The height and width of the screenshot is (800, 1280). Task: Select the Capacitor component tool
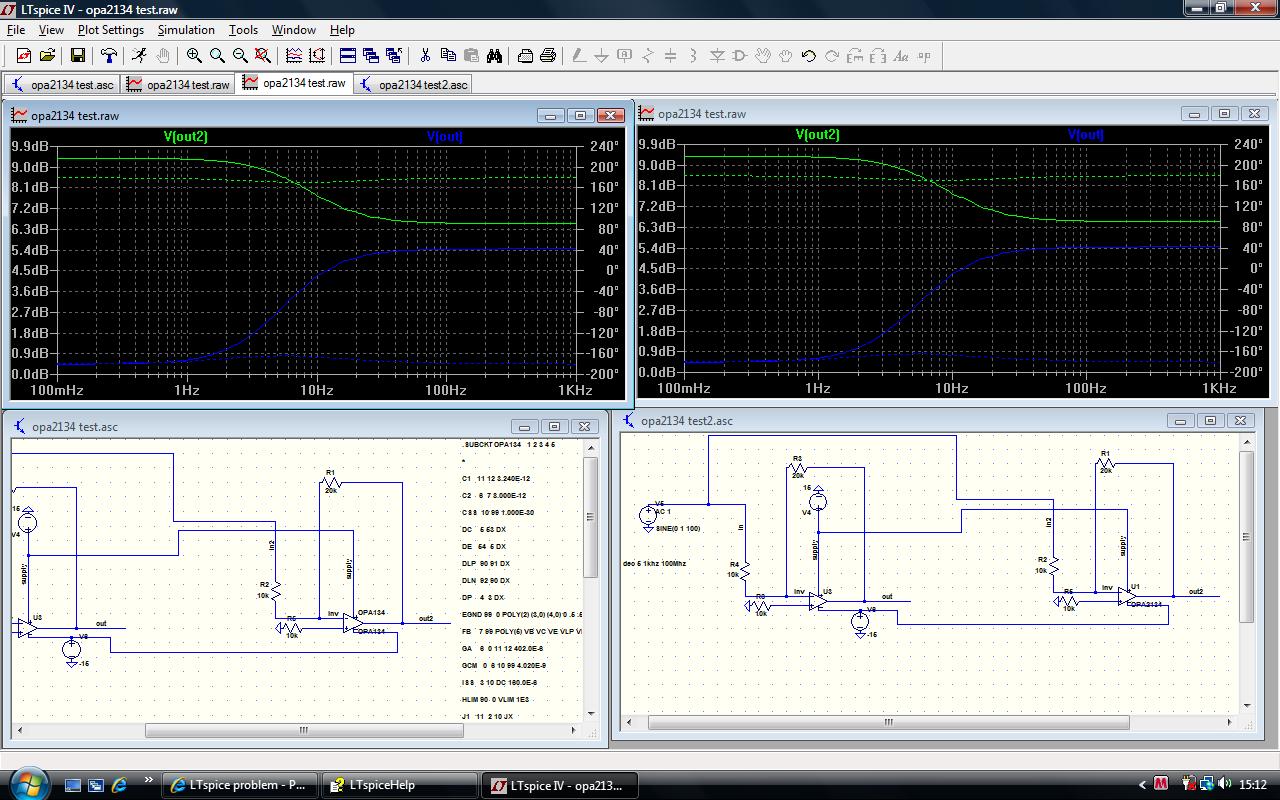pyautogui.click(x=671, y=56)
